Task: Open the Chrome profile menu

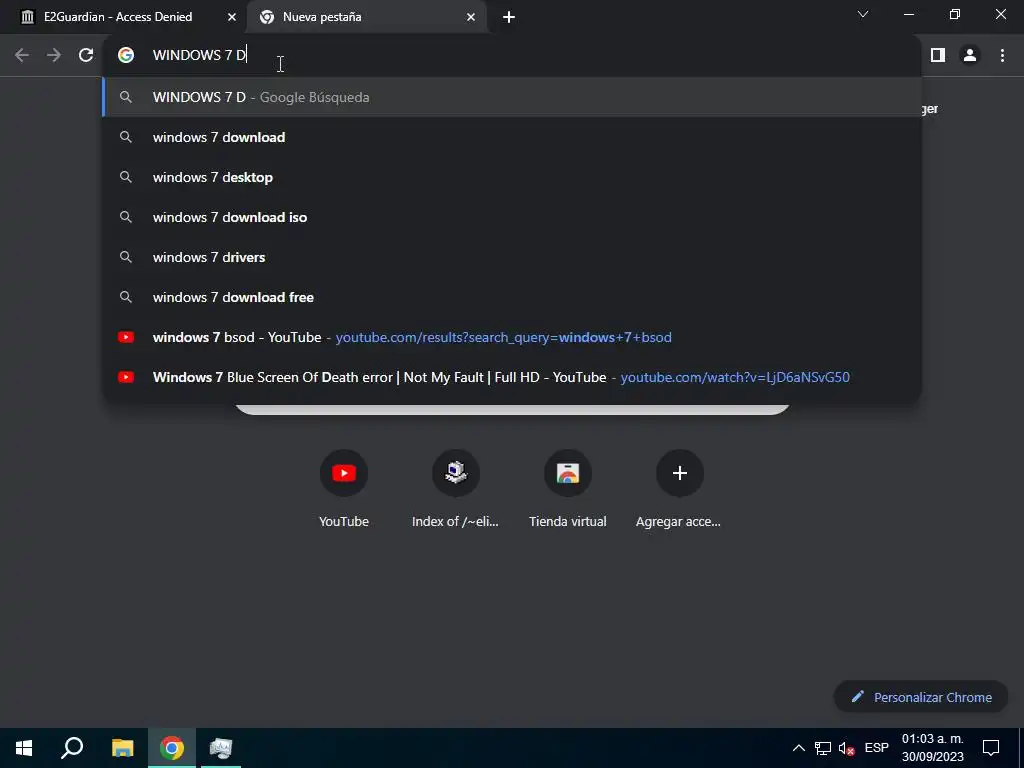Action: click(x=970, y=55)
